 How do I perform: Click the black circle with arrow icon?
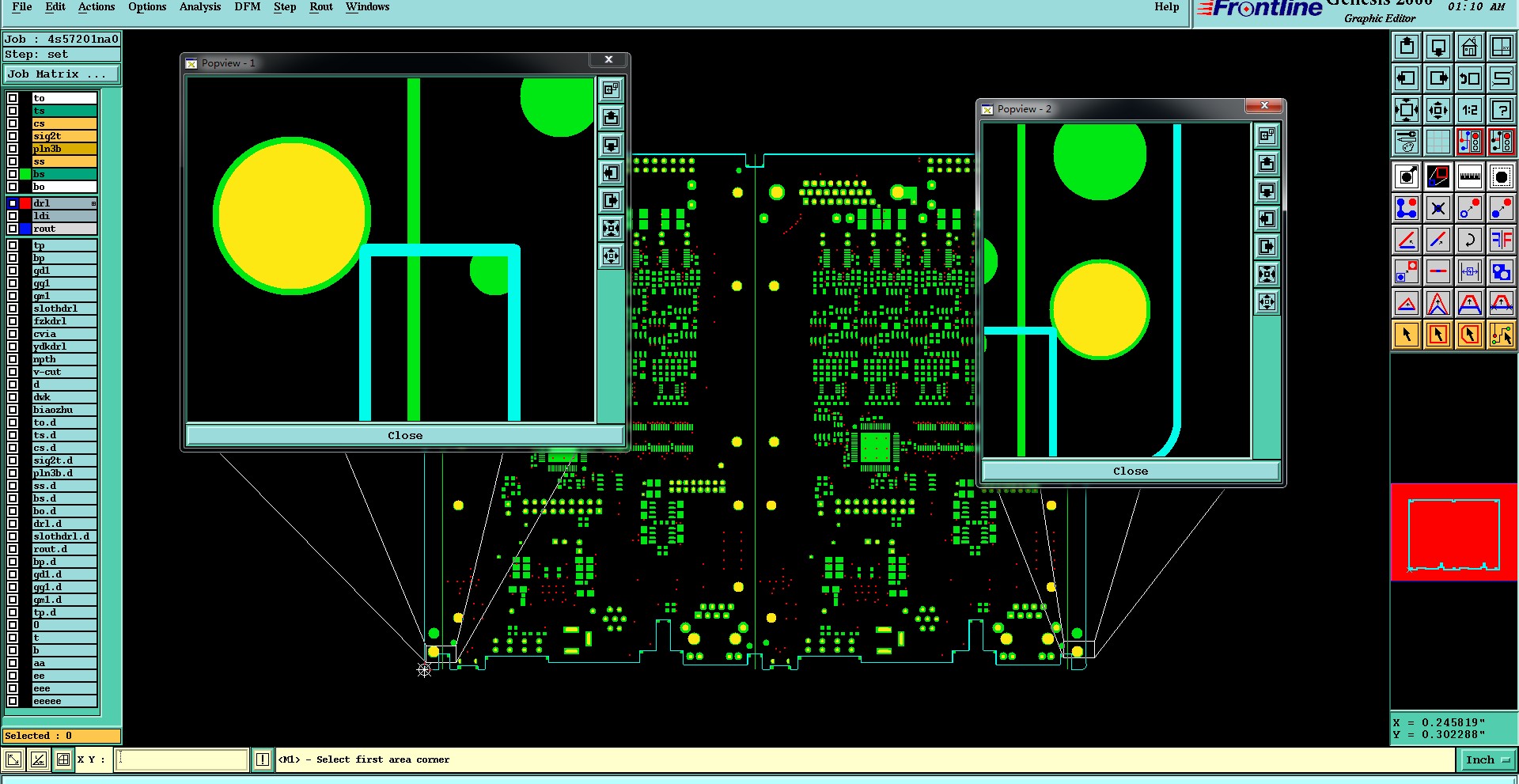(x=1407, y=176)
